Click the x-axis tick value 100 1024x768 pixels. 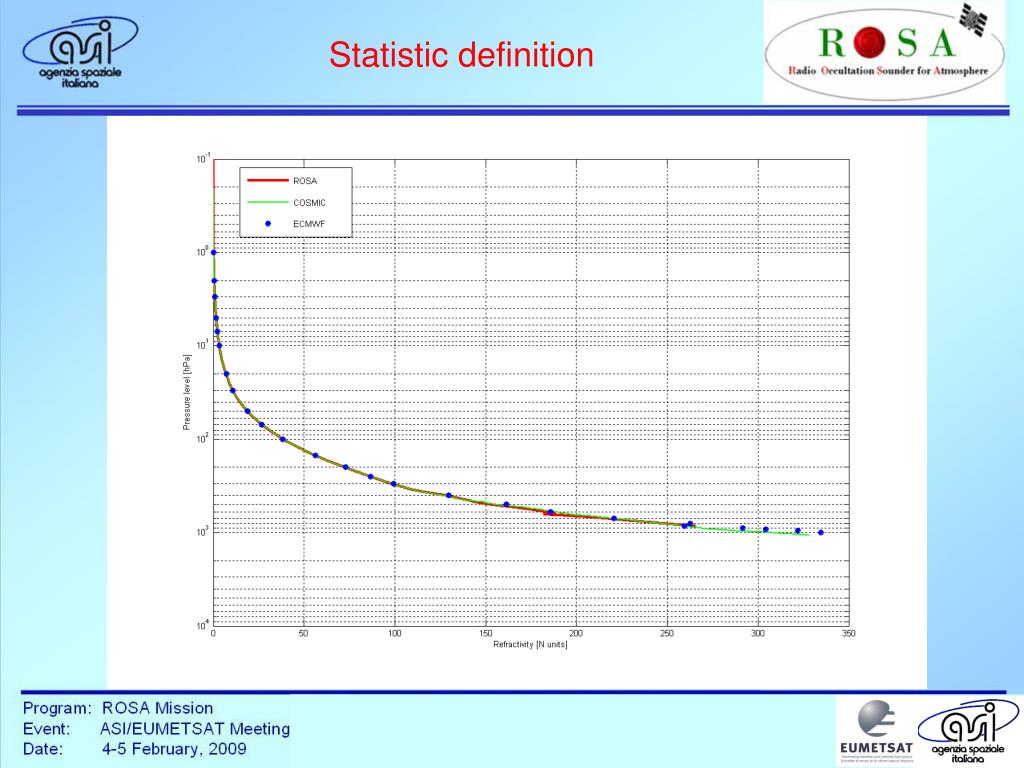(x=394, y=633)
